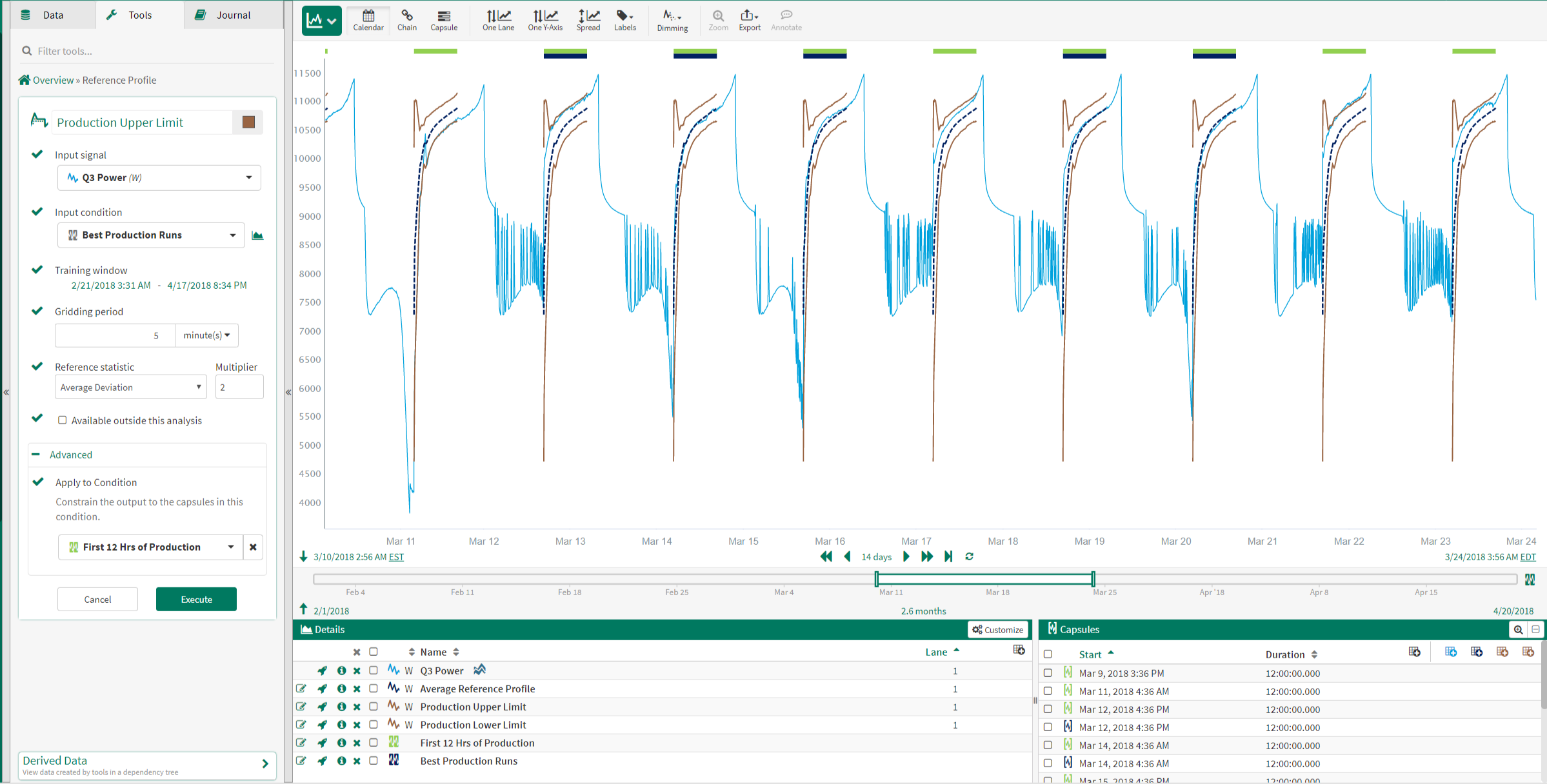Open the Dimming options

(x=672, y=20)
